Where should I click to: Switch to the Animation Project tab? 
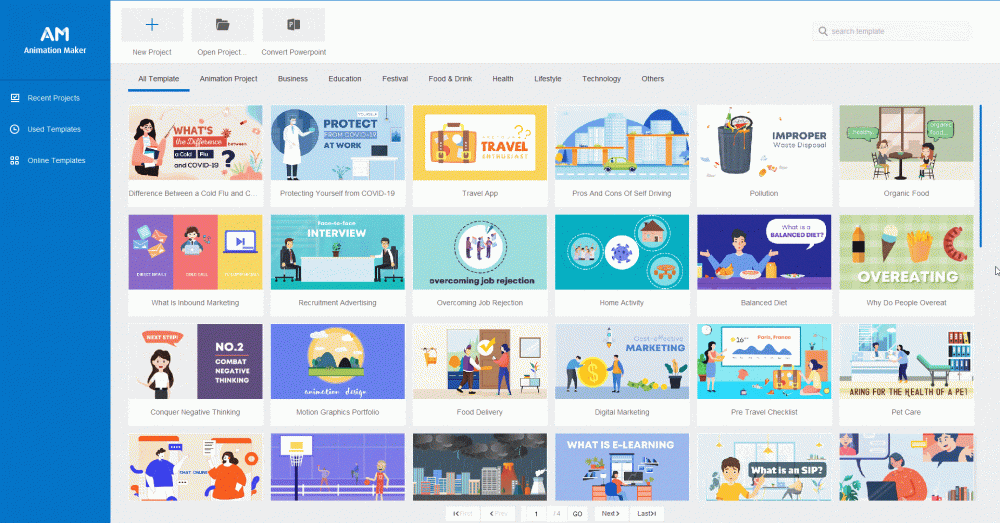(228, 79)
